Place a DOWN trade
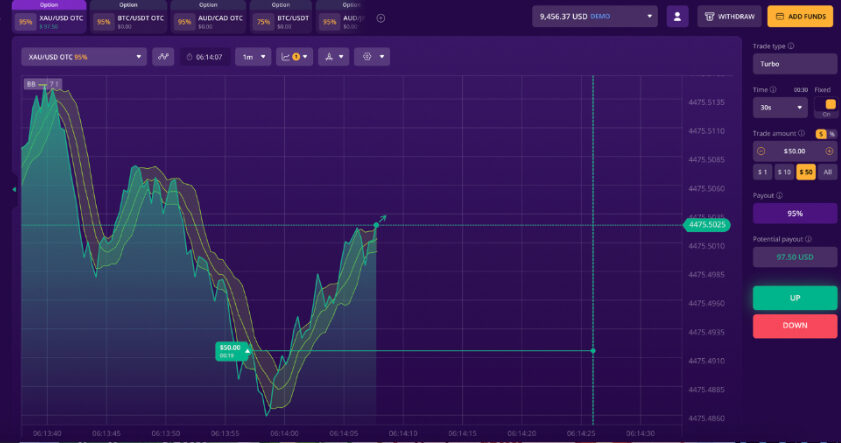The image size is (841, 443). 794,326
